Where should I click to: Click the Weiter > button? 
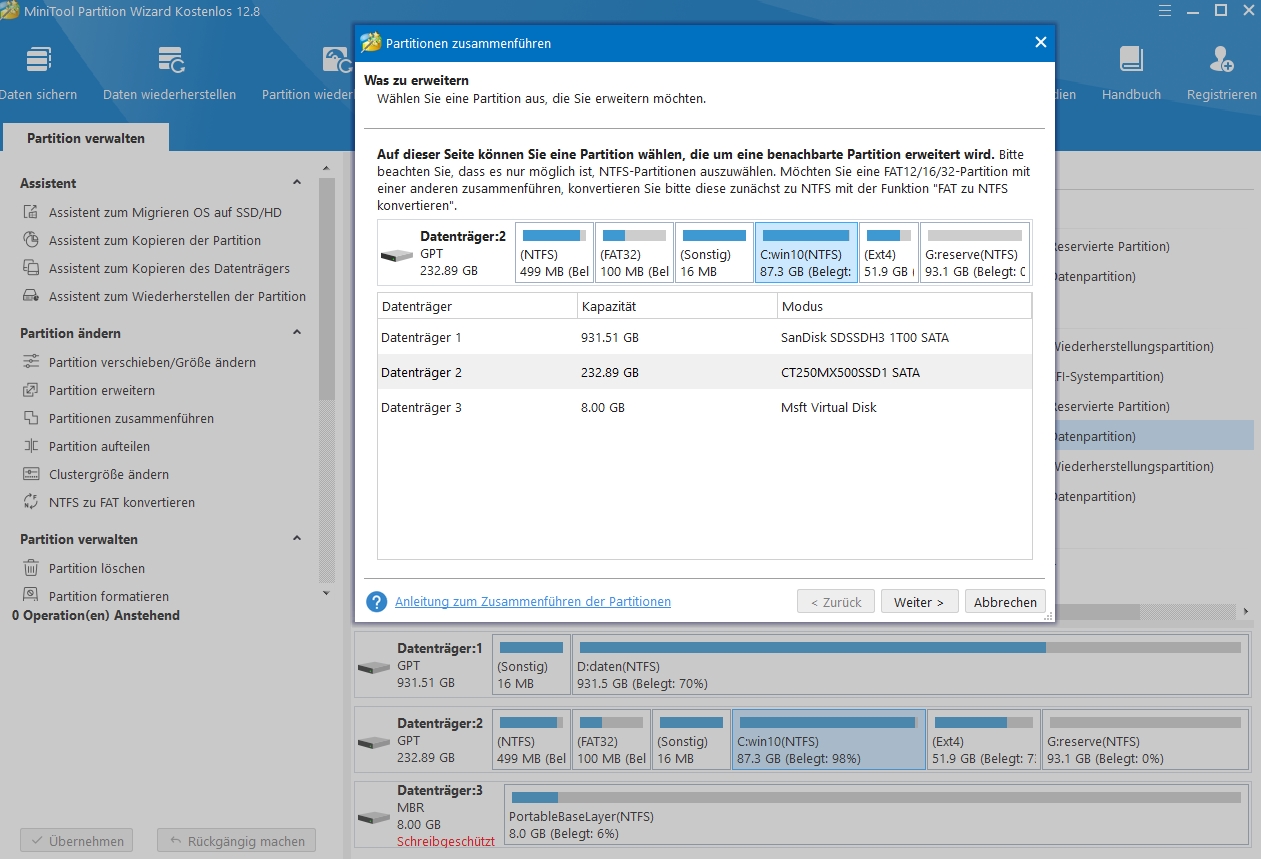[x=919, y=602]
